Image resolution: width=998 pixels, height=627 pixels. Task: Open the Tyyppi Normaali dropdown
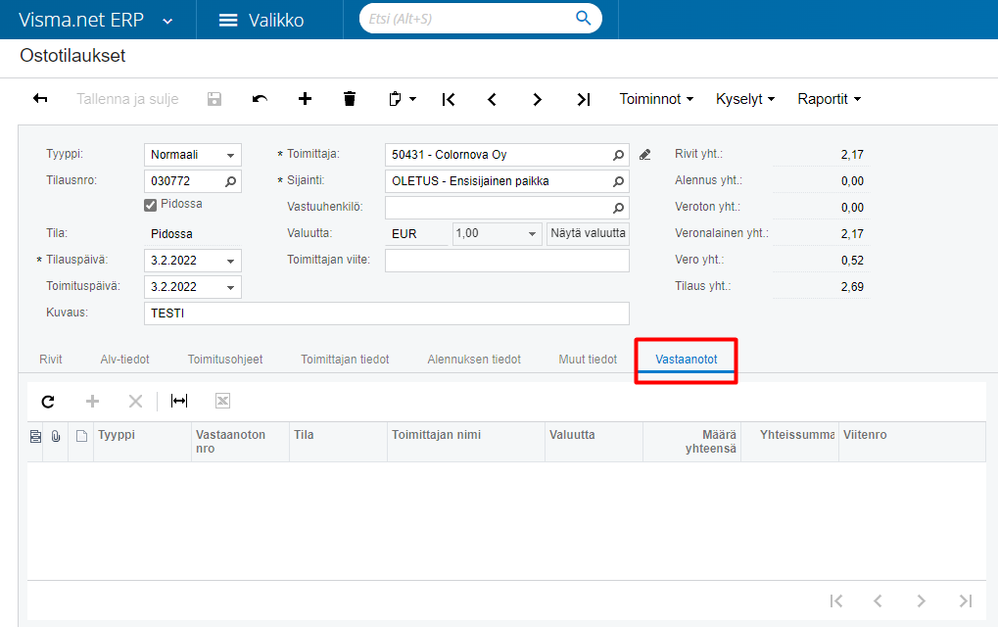click(x=230, y=155)
